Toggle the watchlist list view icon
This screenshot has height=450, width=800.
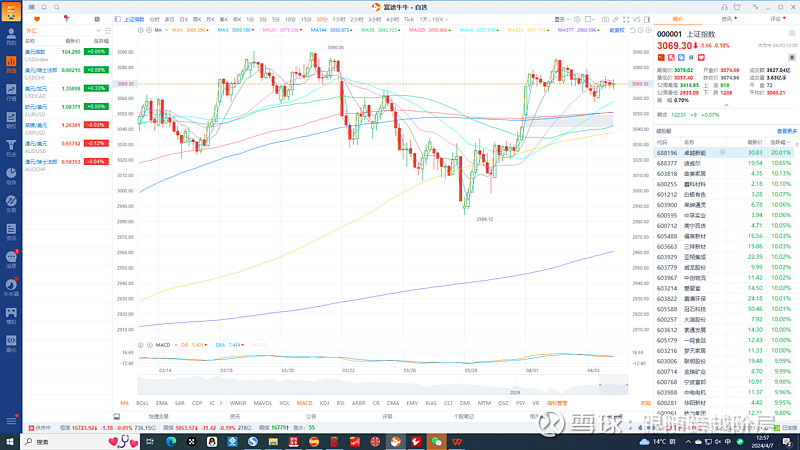[108, 31]
